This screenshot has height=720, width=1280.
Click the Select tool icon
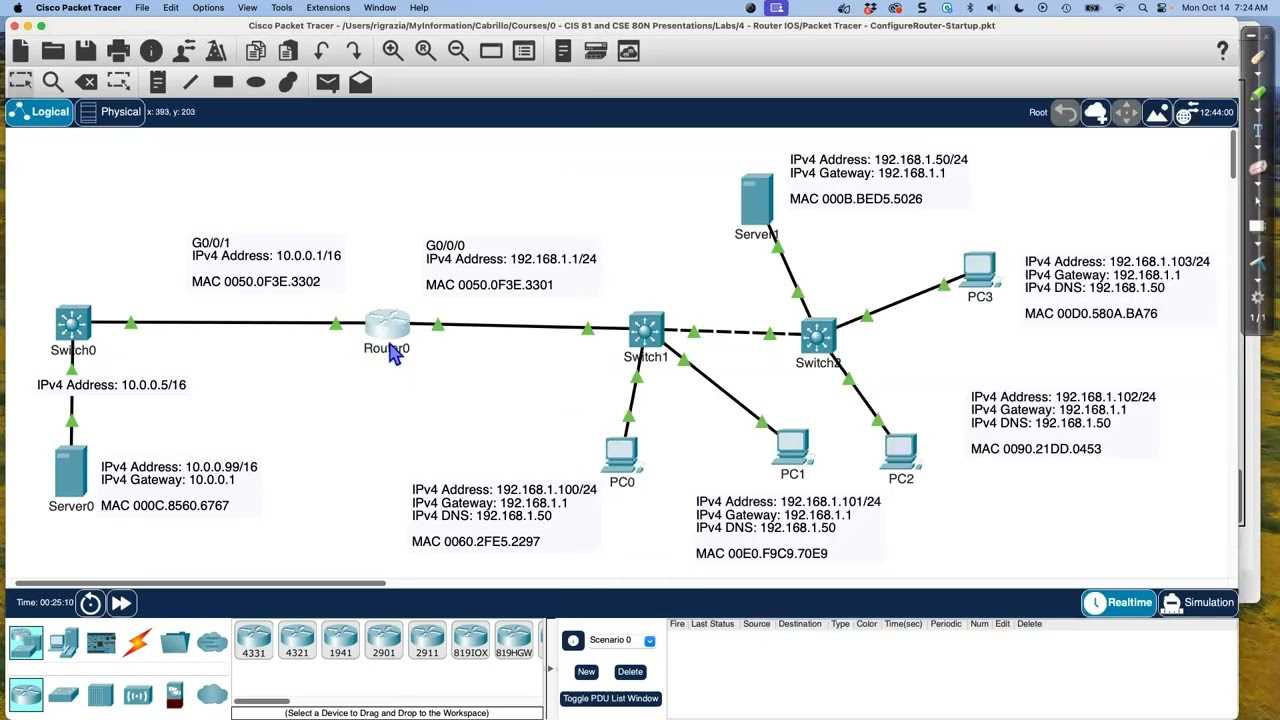(x=21, y=83)
